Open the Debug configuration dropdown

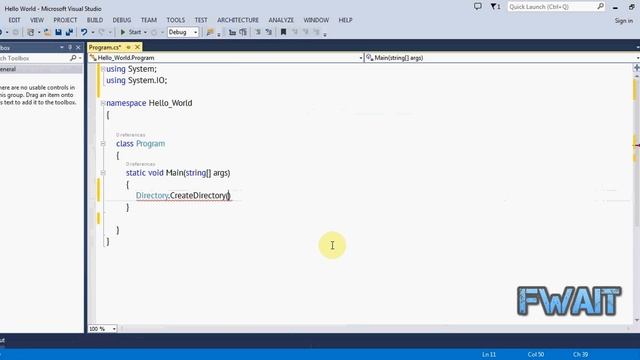(183, 32)
